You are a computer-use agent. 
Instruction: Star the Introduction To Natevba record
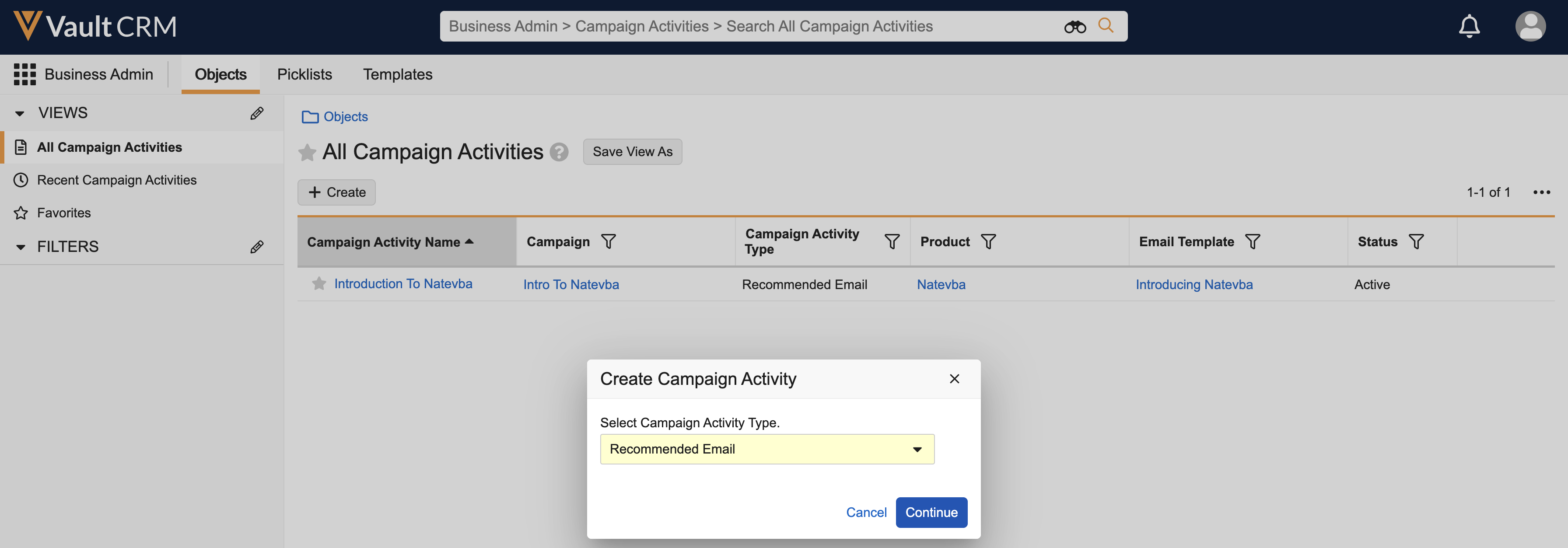pyautogui.click(x=319, y=283)
